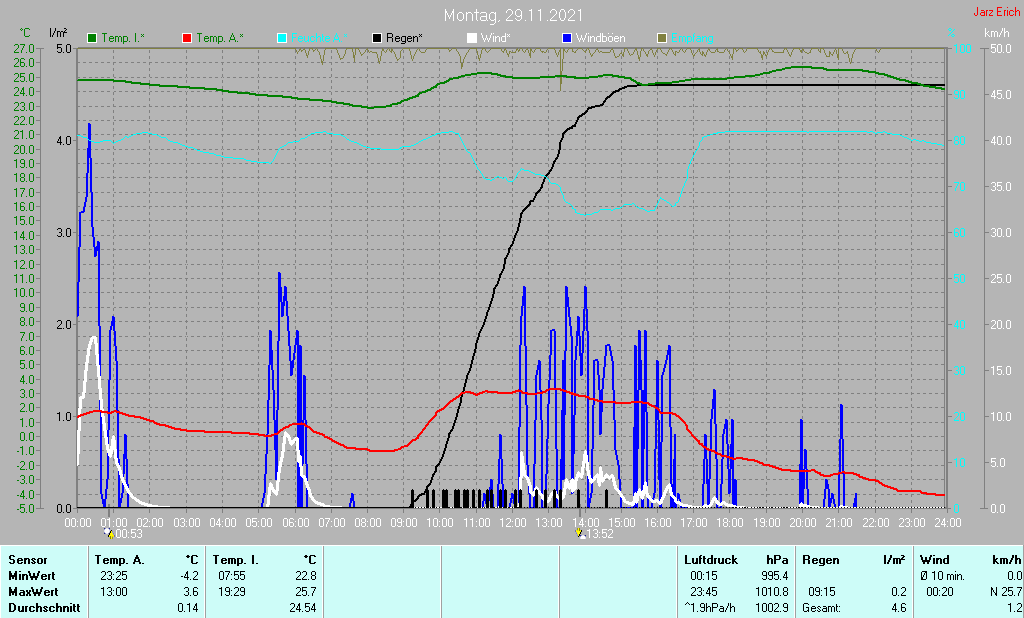
Task: Click the '24:00' time axis label
Action: pos(947,523)
